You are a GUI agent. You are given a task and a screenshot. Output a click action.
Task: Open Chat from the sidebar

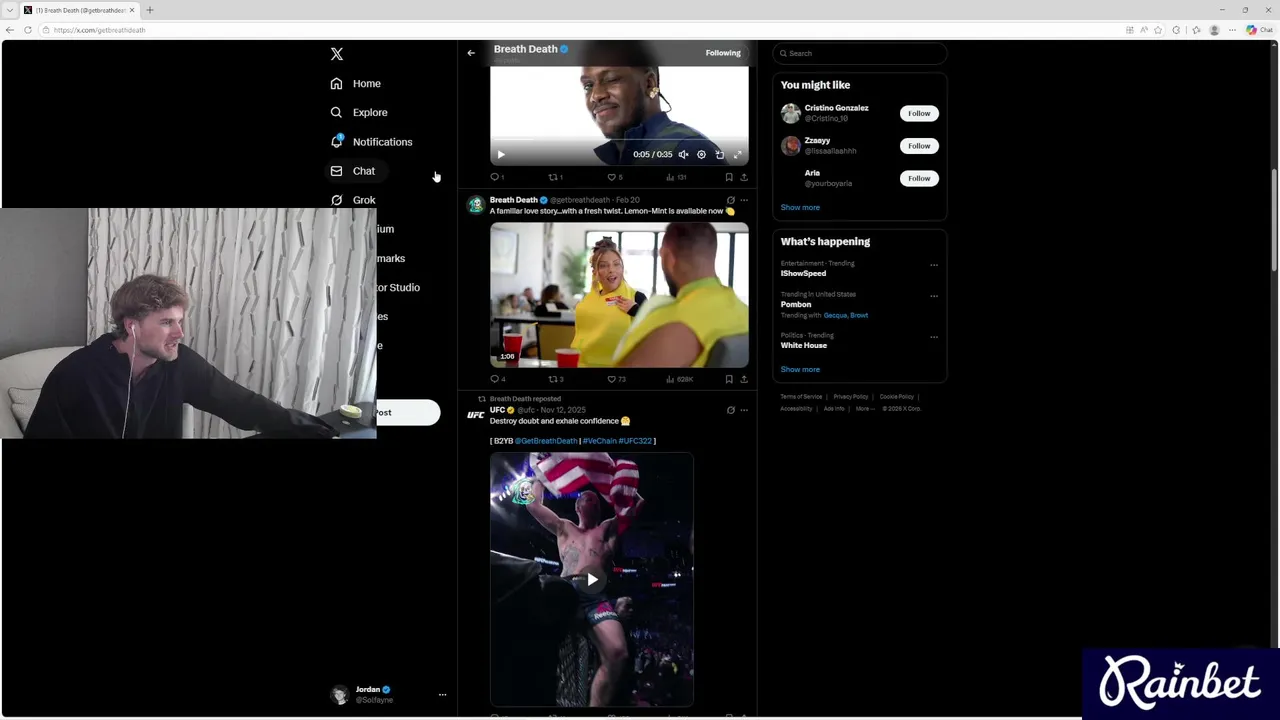[353, 171]
